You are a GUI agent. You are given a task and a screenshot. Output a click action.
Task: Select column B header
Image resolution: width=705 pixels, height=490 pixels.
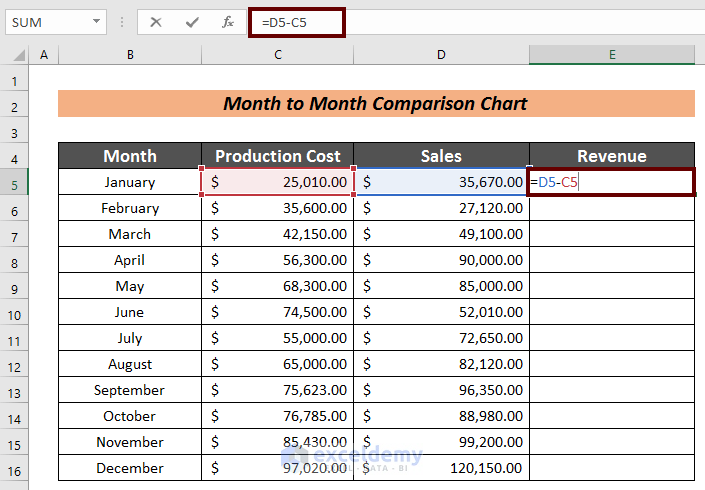point(129,56)
